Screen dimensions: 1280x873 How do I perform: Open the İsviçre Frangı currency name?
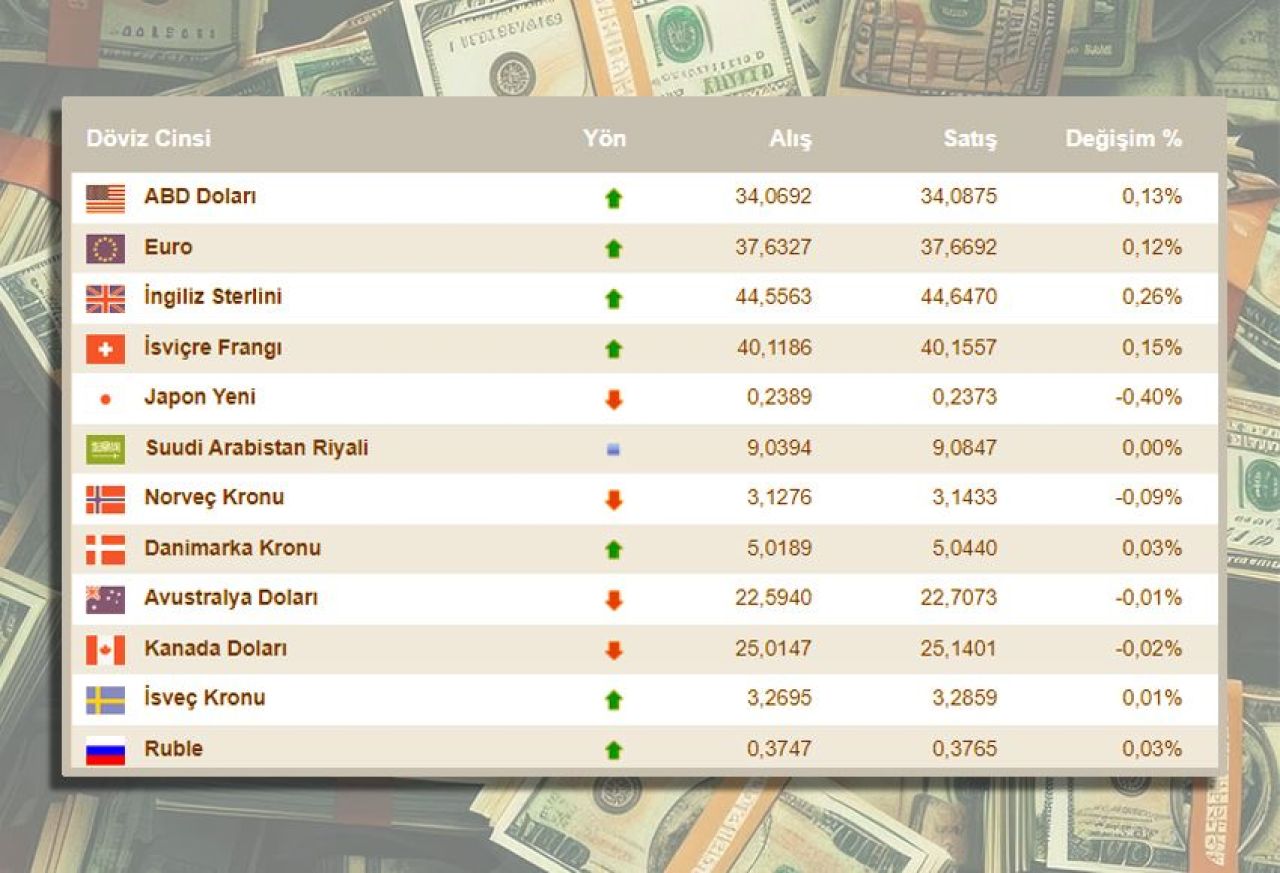coord(213,347)
